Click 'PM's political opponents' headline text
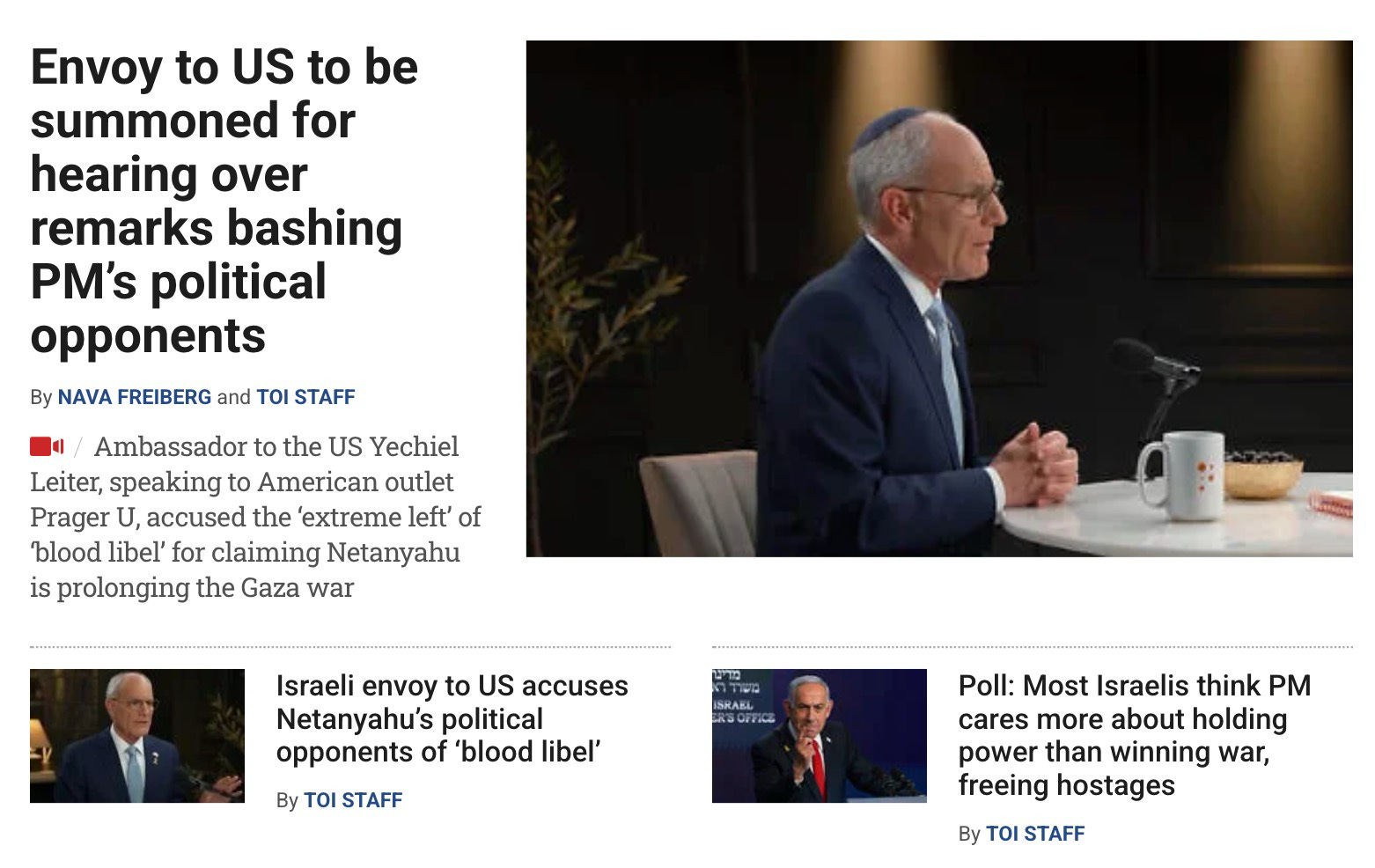Screen dimensions: 1375x868 pos(178,308)
